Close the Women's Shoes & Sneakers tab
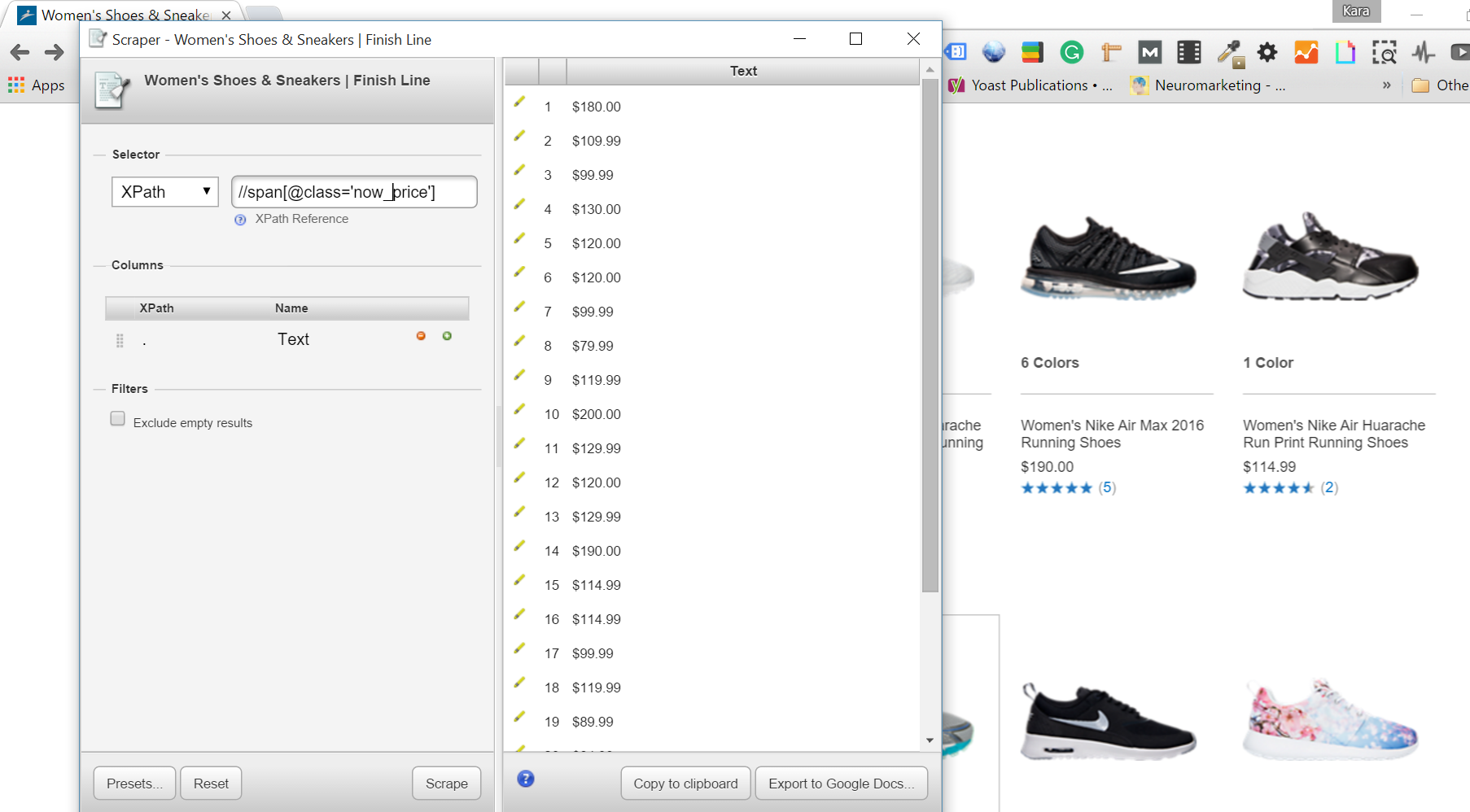1470x812 pixels. tap(226, 15)
